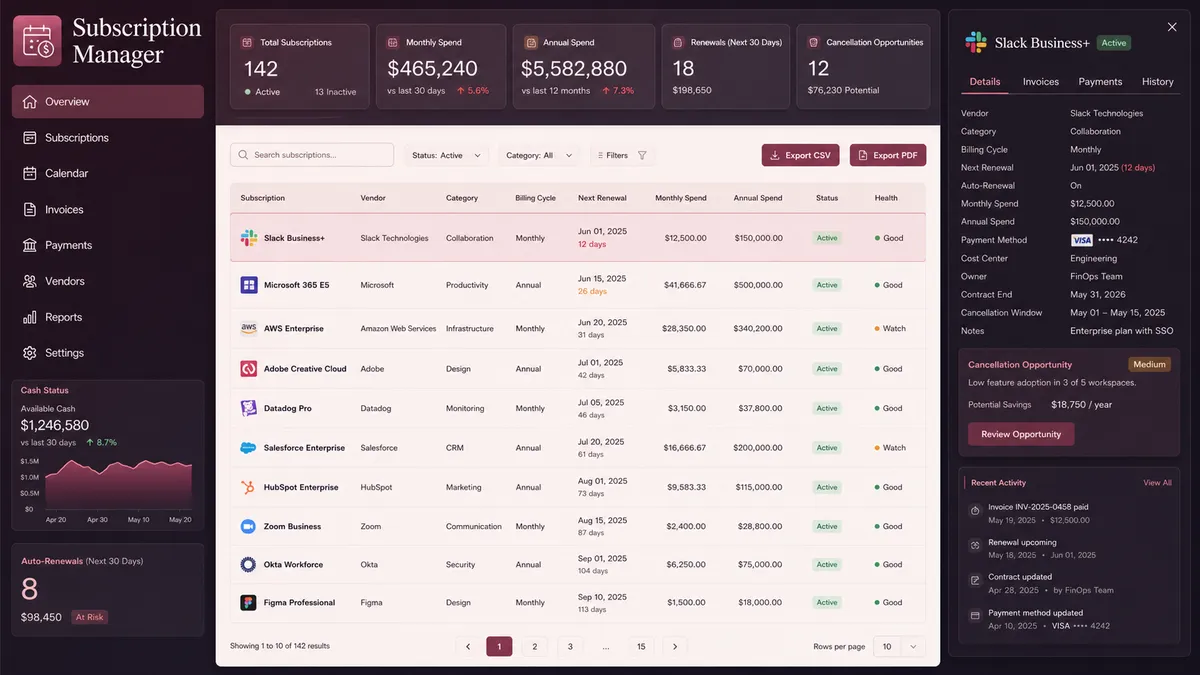1200x675 pixels.
Task: Go to page 2
Action: click(535, 647)
